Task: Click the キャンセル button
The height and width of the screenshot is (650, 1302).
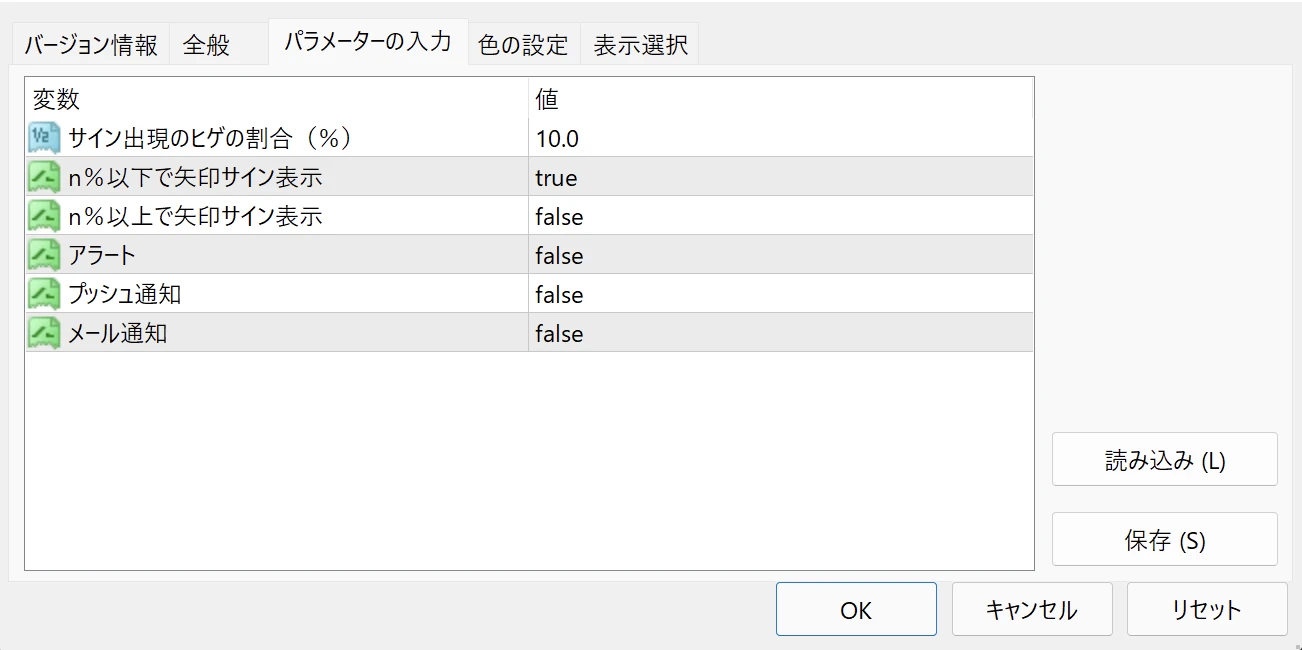Action: tap(1031, 610)
